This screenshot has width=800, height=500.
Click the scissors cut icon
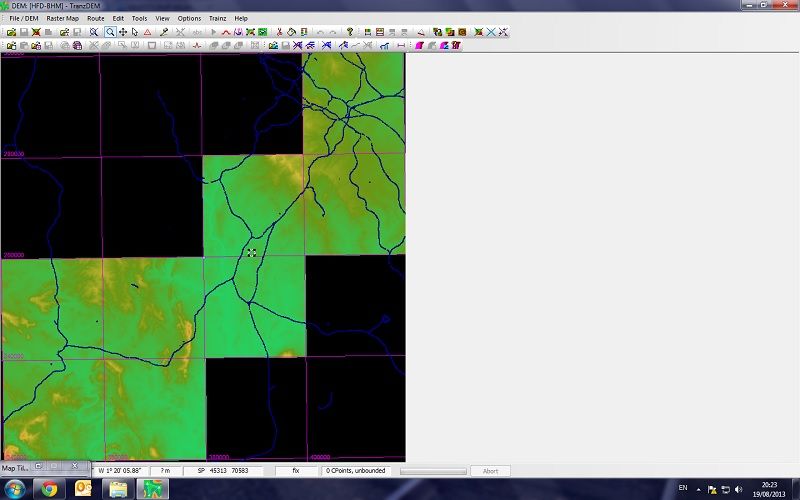click(x=278, y=32)
